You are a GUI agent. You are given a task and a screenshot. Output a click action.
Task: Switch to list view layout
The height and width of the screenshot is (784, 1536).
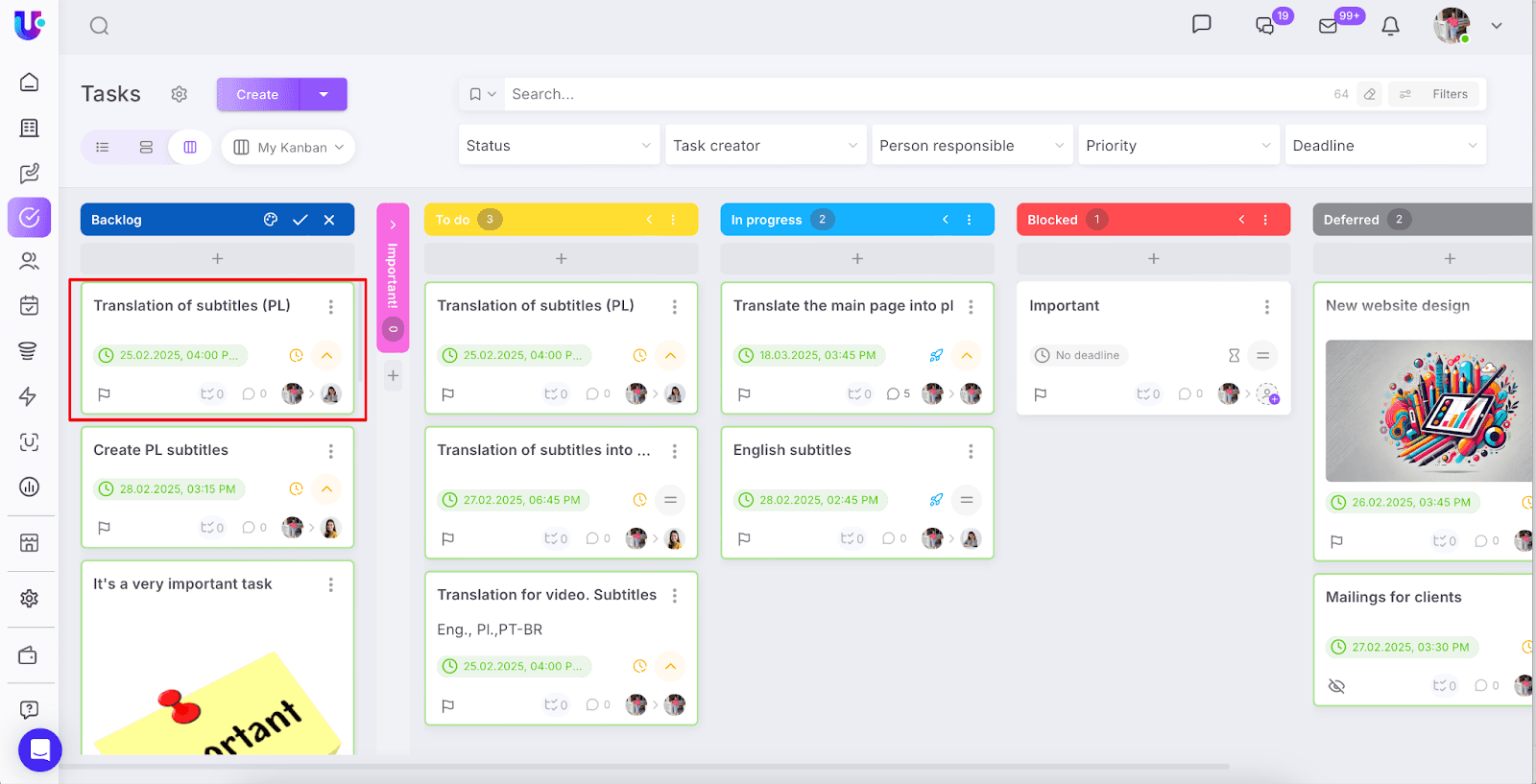pyautogui.click(x=103, y=147)
